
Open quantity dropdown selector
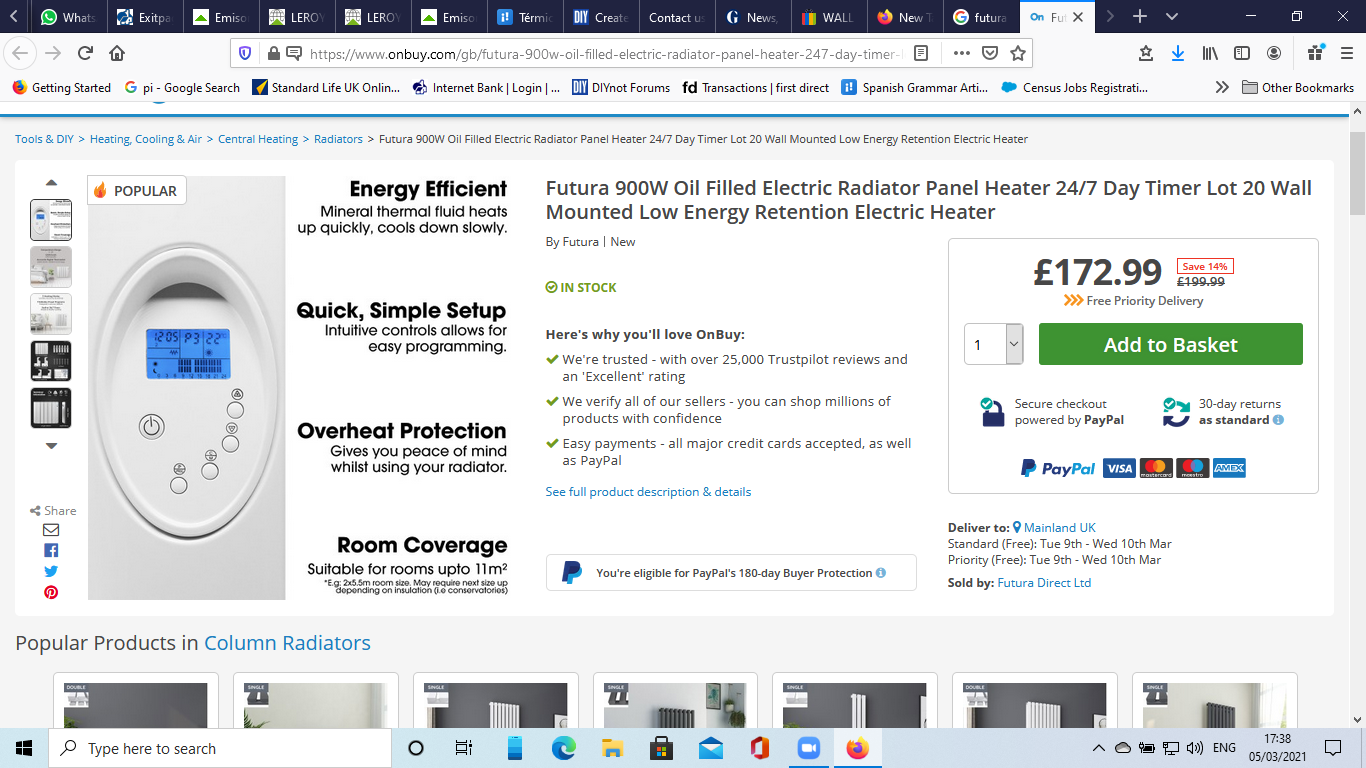point(1014,344)
